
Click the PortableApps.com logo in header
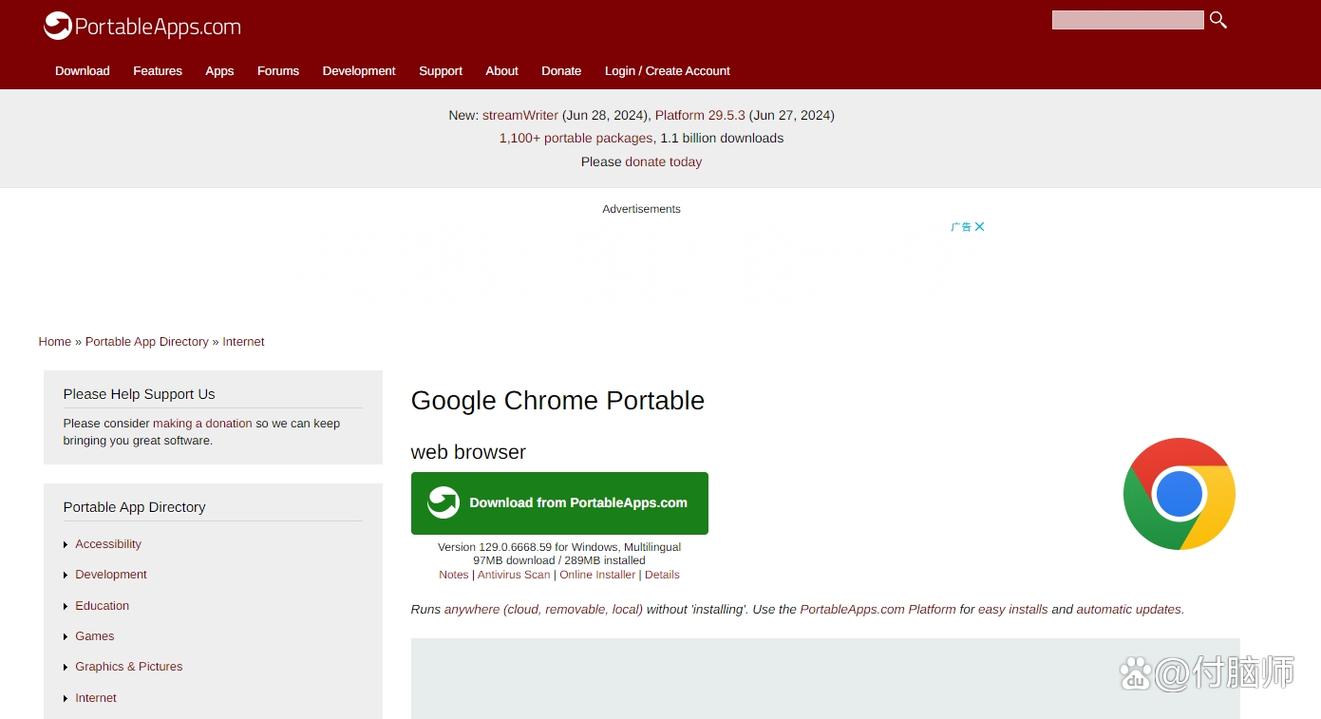pyautogui.click(x=142, y=26)
